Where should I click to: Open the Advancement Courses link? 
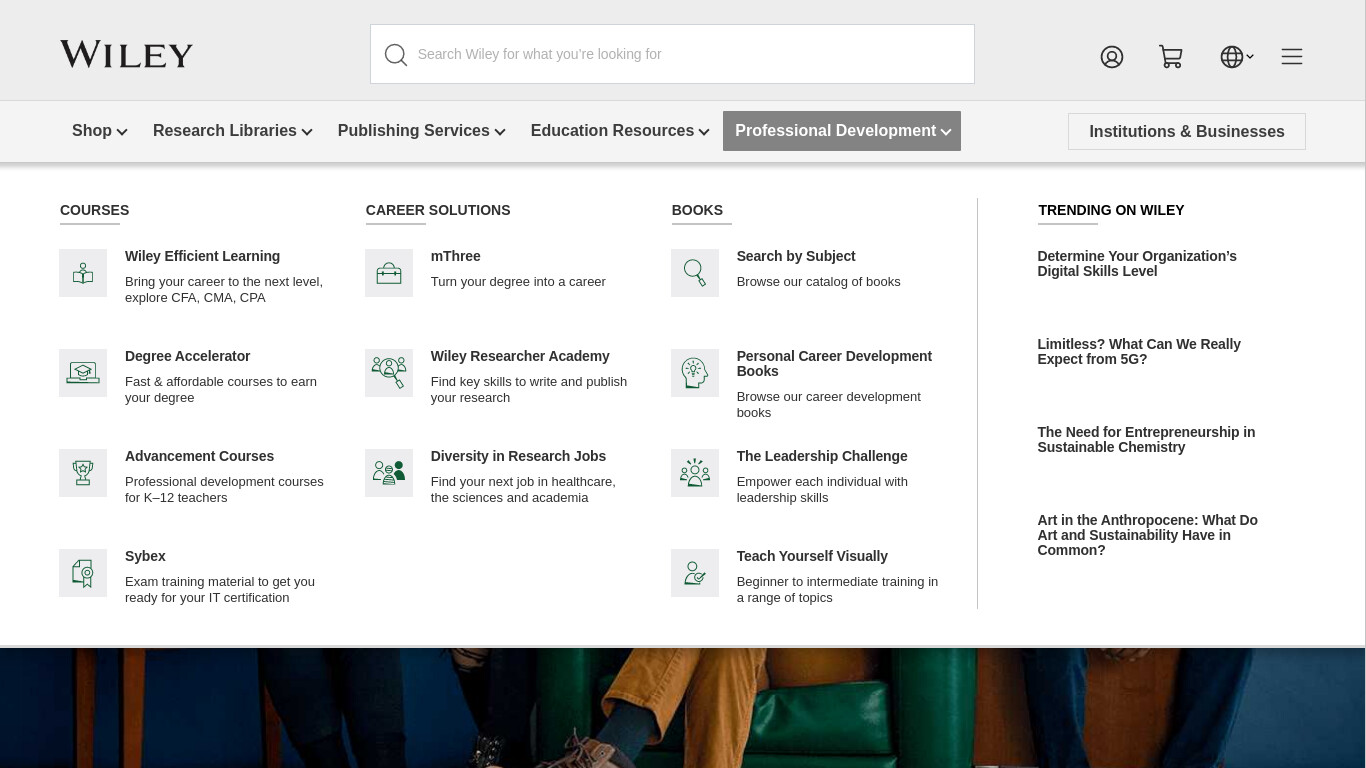(199, 456)
